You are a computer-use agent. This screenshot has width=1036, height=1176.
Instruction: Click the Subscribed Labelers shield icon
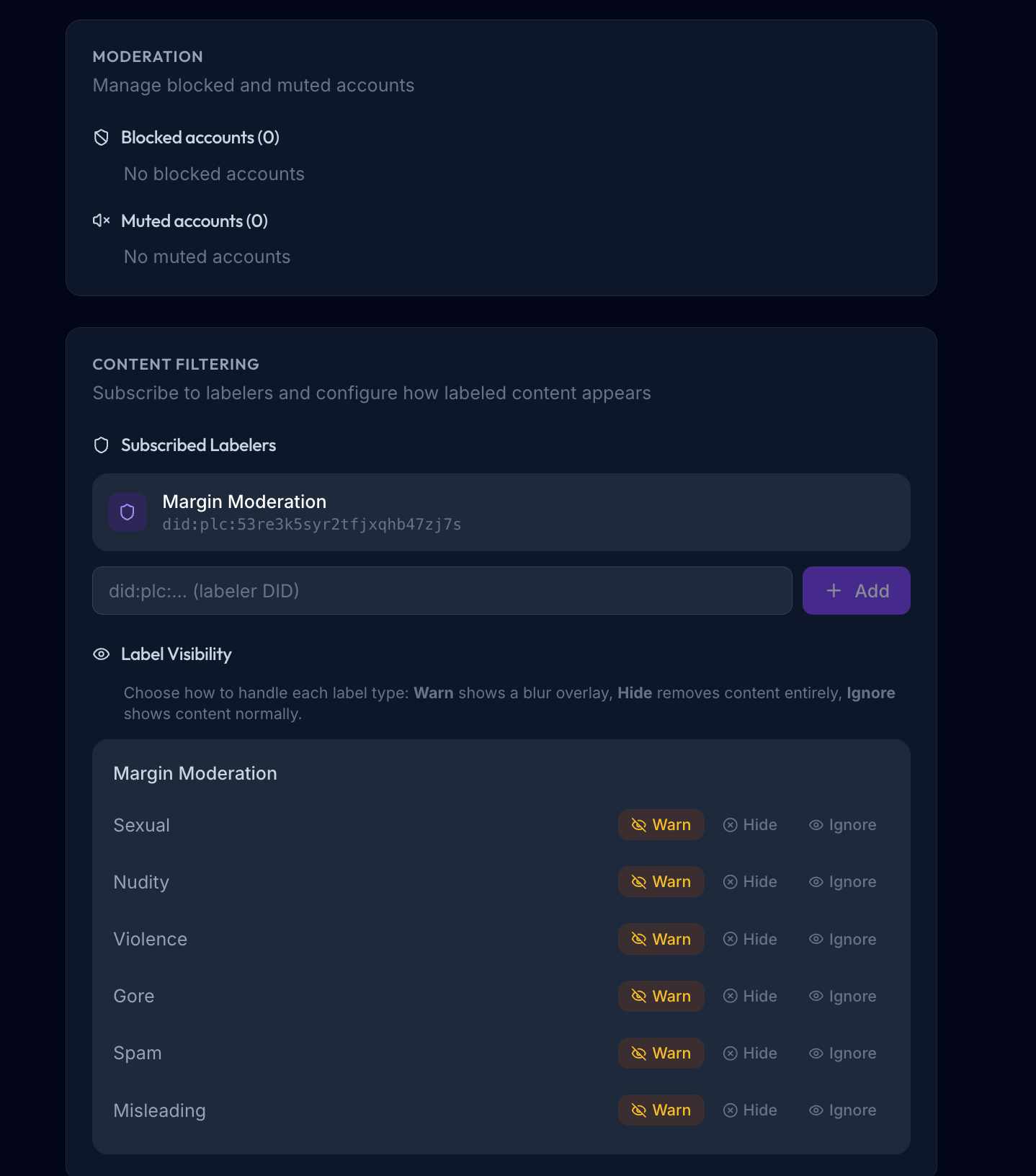tap(102, 445)
